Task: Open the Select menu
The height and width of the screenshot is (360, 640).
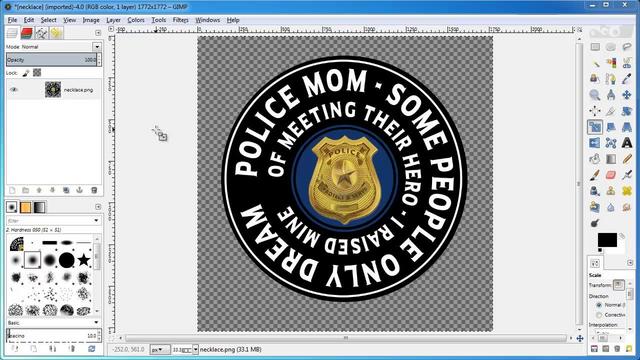Action: coord(48,20)
